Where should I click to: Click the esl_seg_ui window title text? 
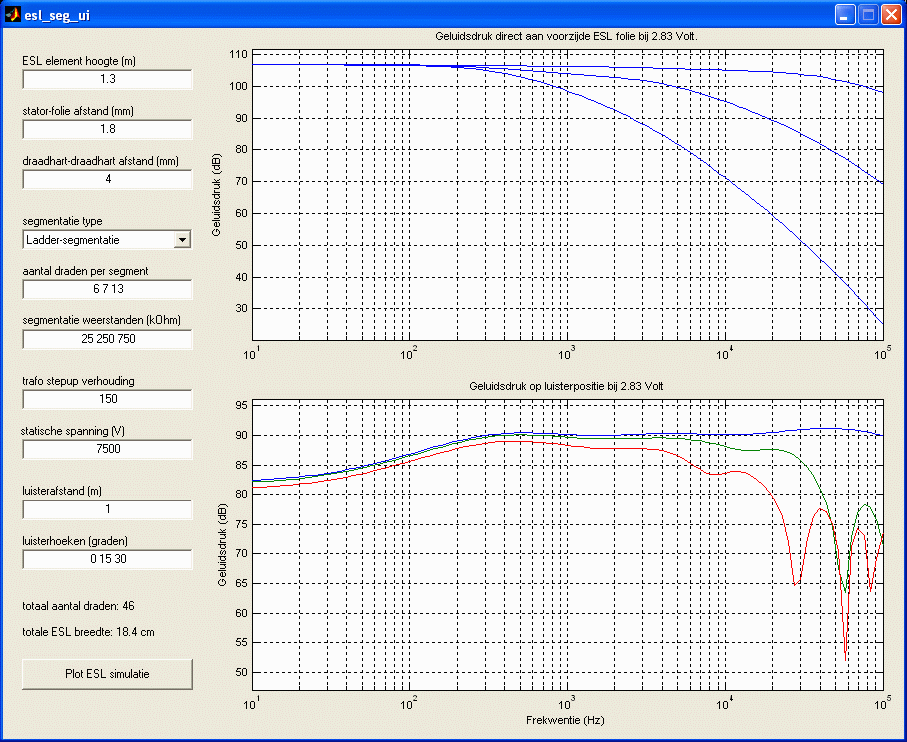pos(57,16)
